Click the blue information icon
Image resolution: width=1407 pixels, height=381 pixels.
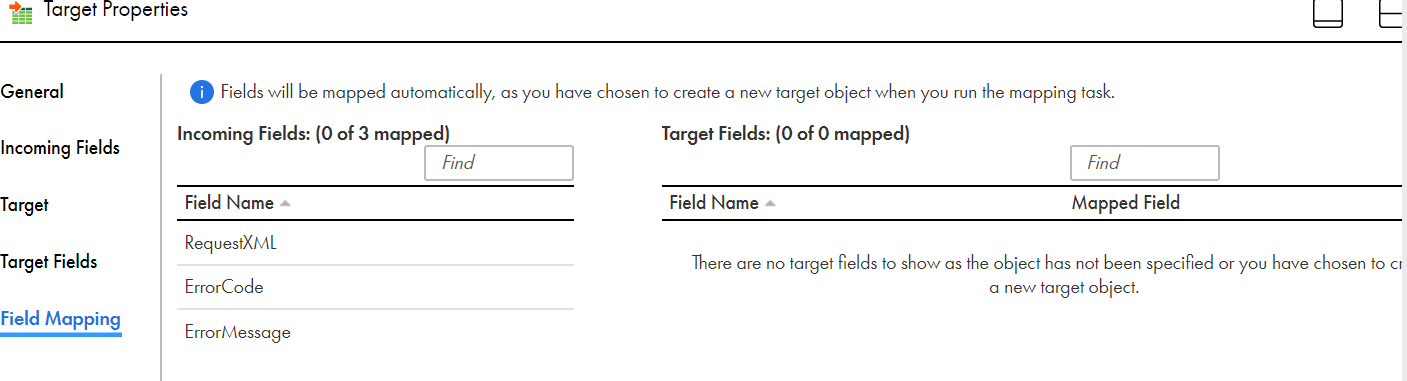(x=201, y=93)
